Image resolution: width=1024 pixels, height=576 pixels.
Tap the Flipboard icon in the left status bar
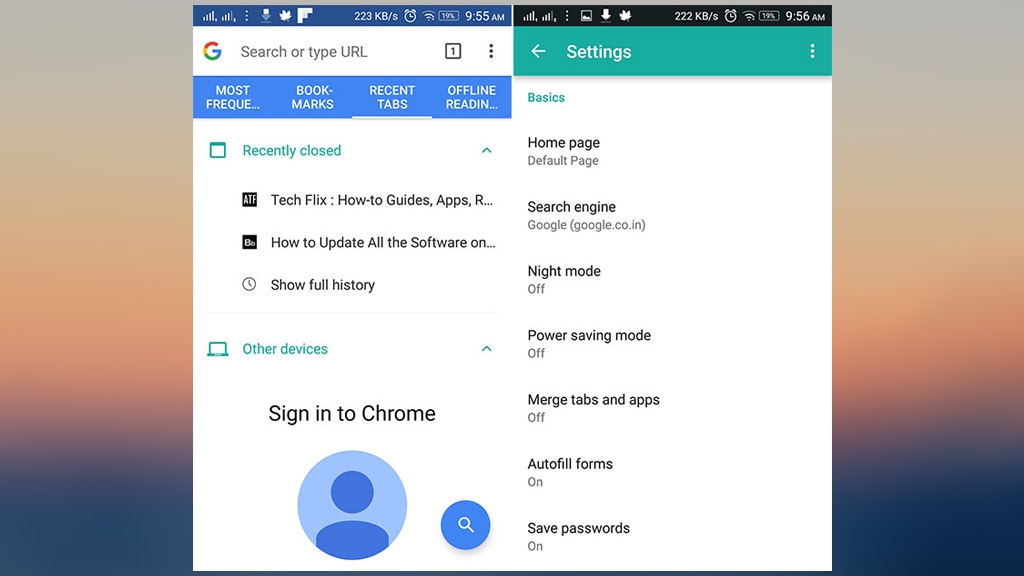(305, 16)
